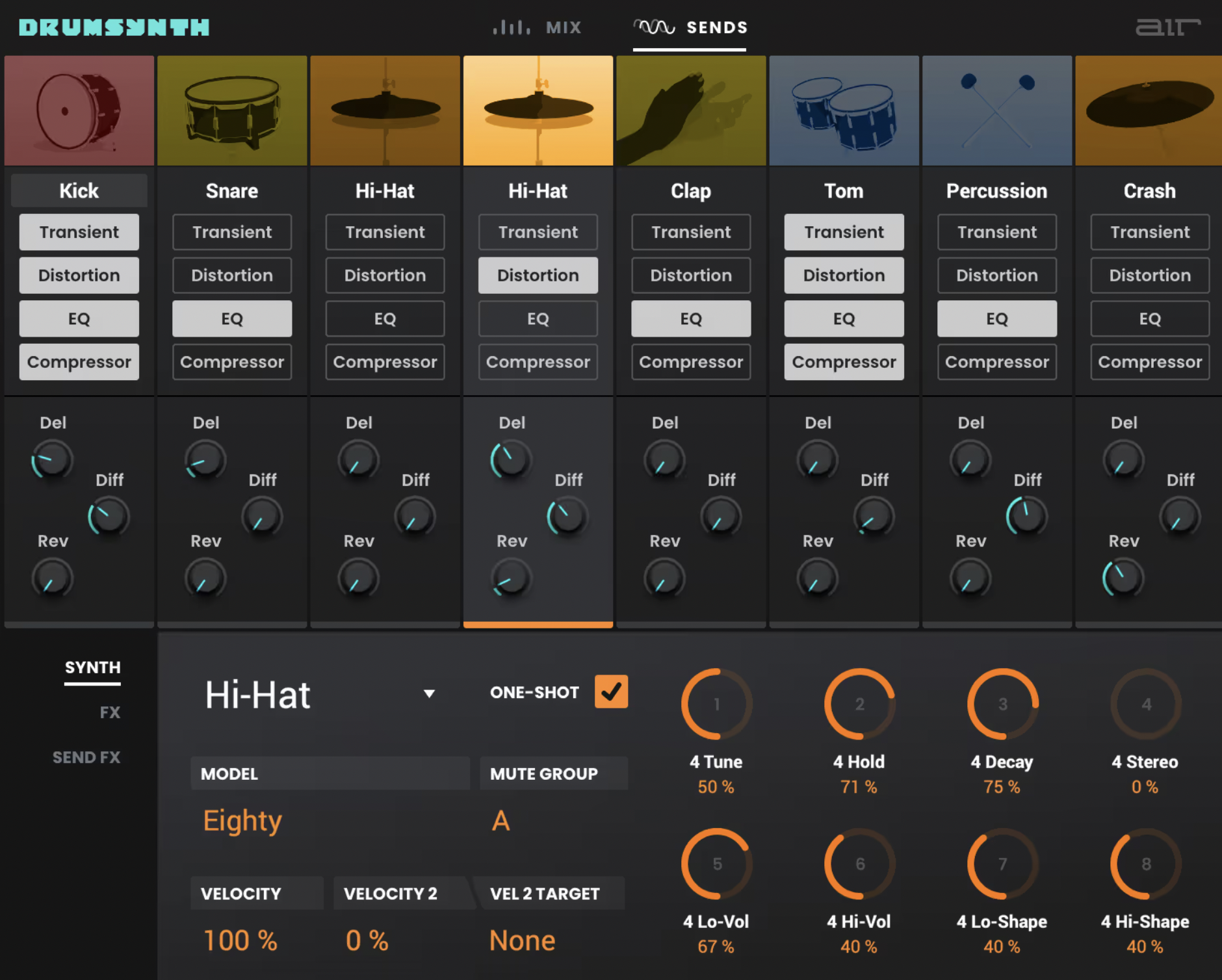The image size is (1222, 980).
Task: Enable EQ on the Snare channel
Action: click(231, 318)
